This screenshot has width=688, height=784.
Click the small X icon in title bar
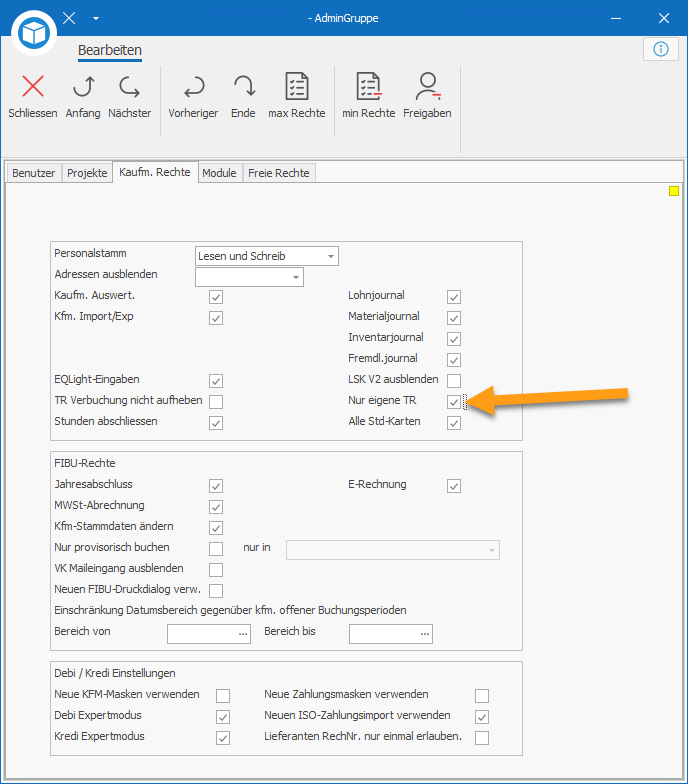tap(69, 18)
